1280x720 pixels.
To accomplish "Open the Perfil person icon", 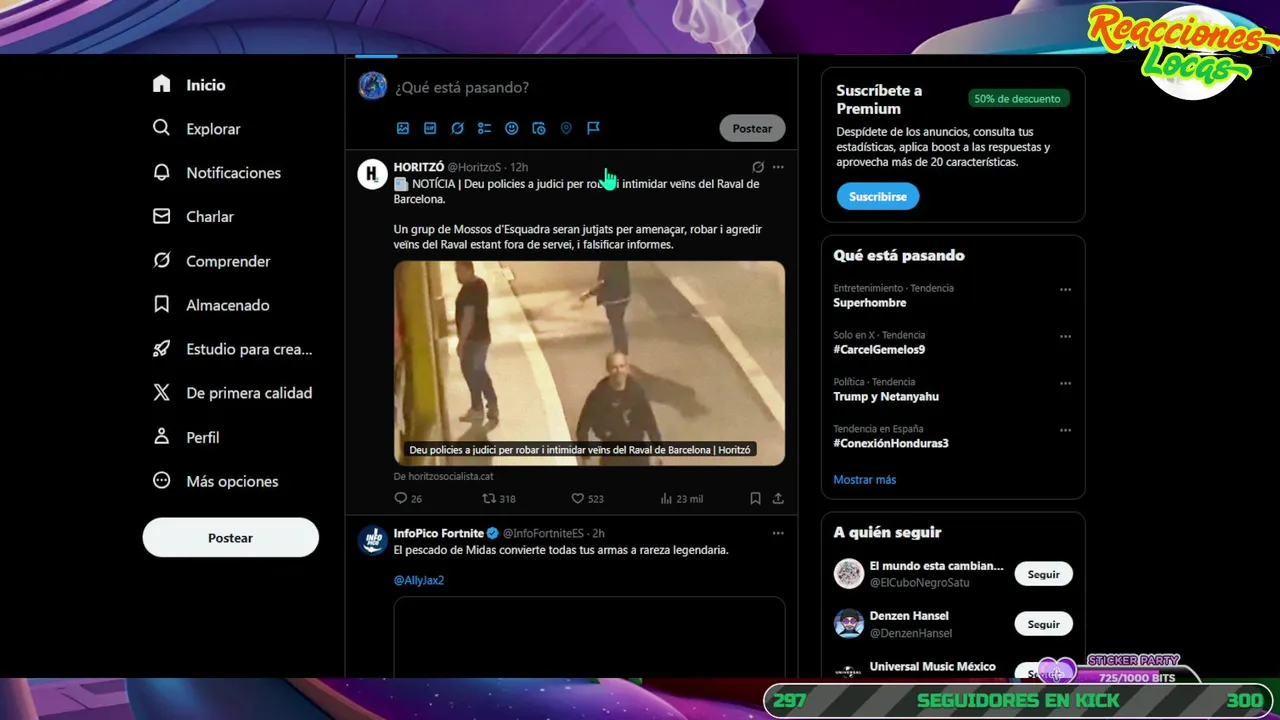I will point(162,437).
